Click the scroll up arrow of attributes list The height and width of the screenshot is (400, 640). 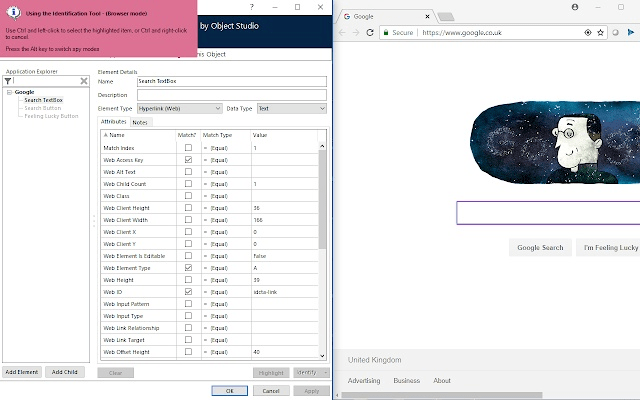pos(322,146)
